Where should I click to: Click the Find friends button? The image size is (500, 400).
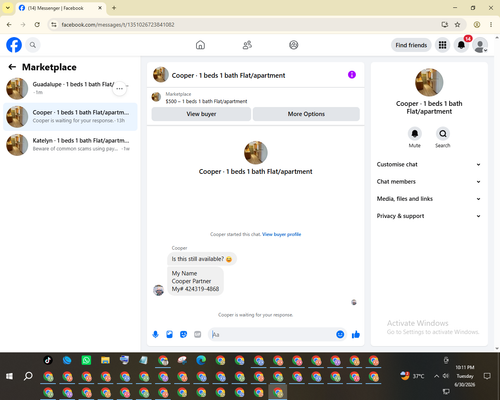(x=411, y=45)
